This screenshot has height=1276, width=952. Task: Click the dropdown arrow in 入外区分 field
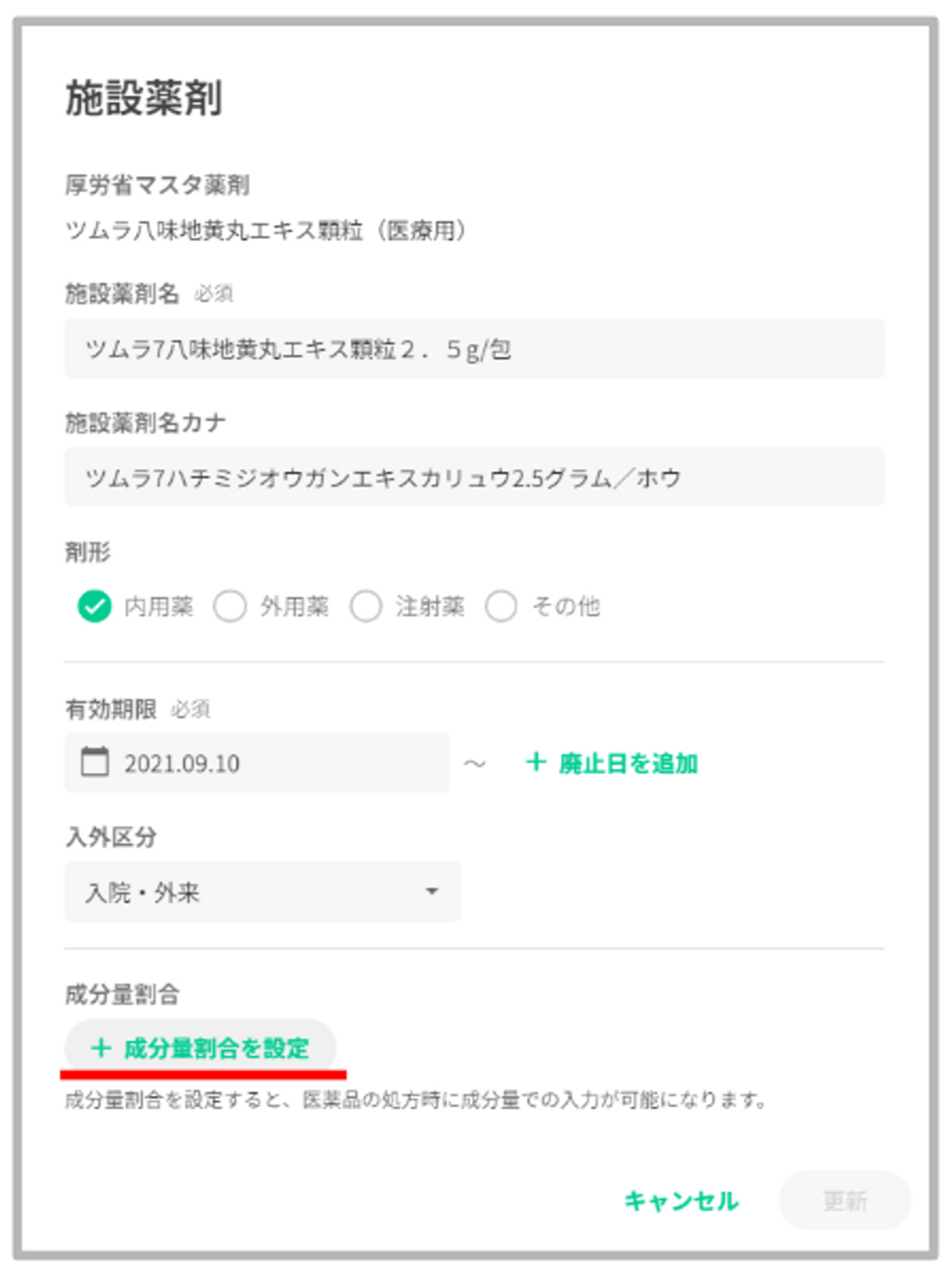click(432, 892)
